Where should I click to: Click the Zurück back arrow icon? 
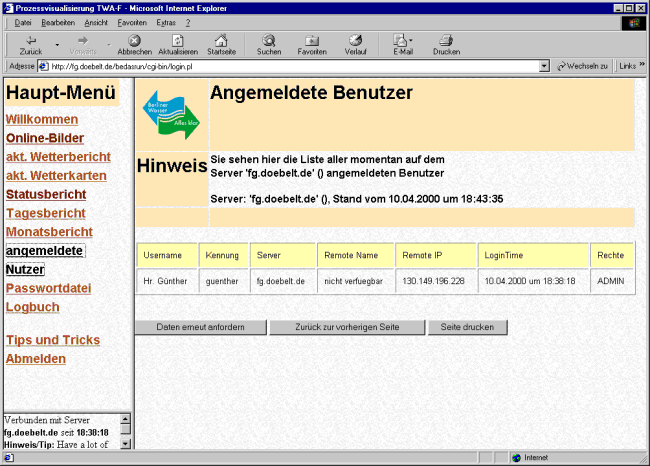30,40
